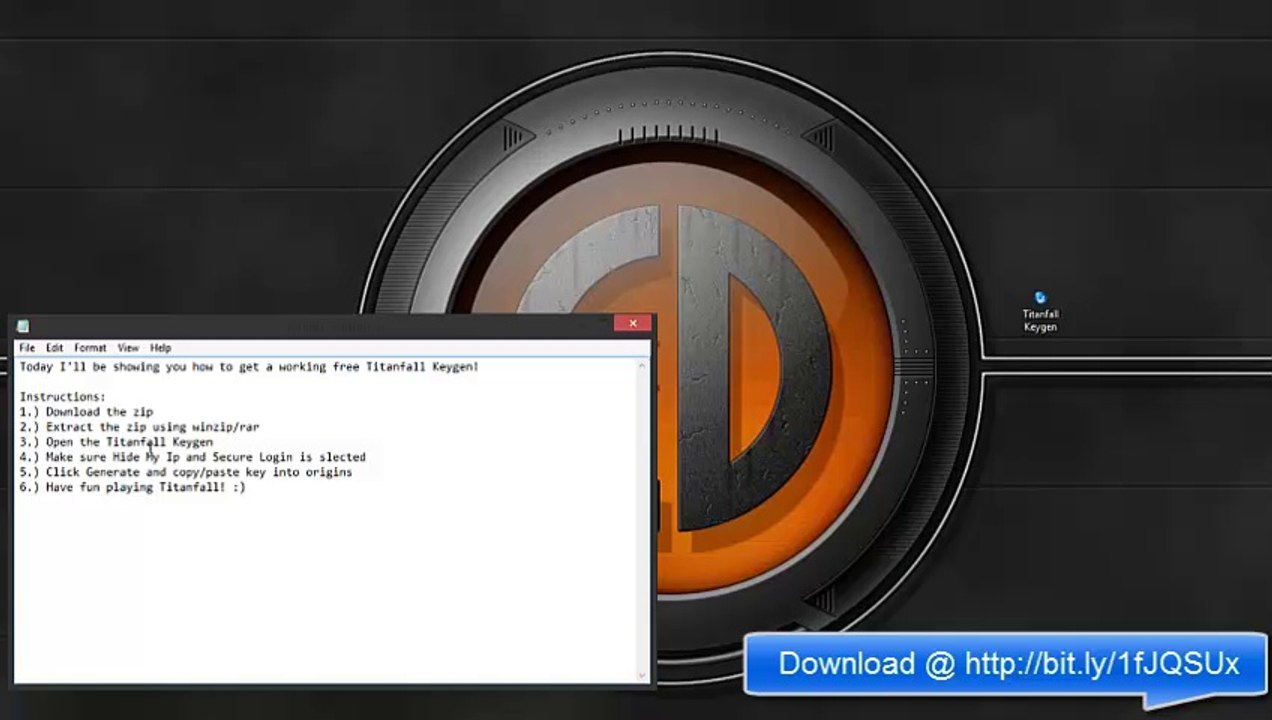This screenshot has width=1272, height=720.
Task: Open the Help menu in Notepad
Action: pyautogui.click(x=160, y=348)
